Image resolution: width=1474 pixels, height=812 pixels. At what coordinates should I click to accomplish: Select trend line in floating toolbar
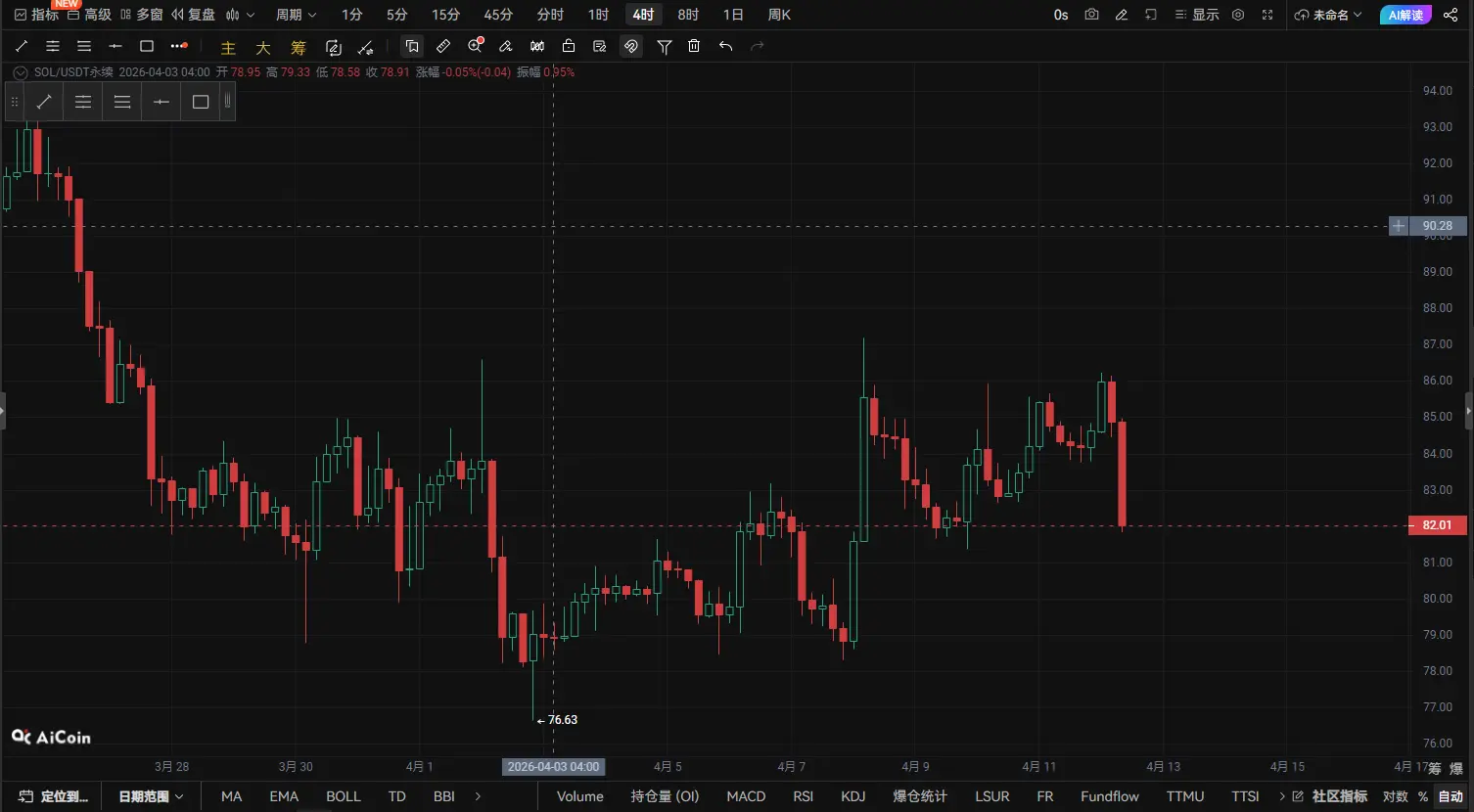click(x=44, y=102)
